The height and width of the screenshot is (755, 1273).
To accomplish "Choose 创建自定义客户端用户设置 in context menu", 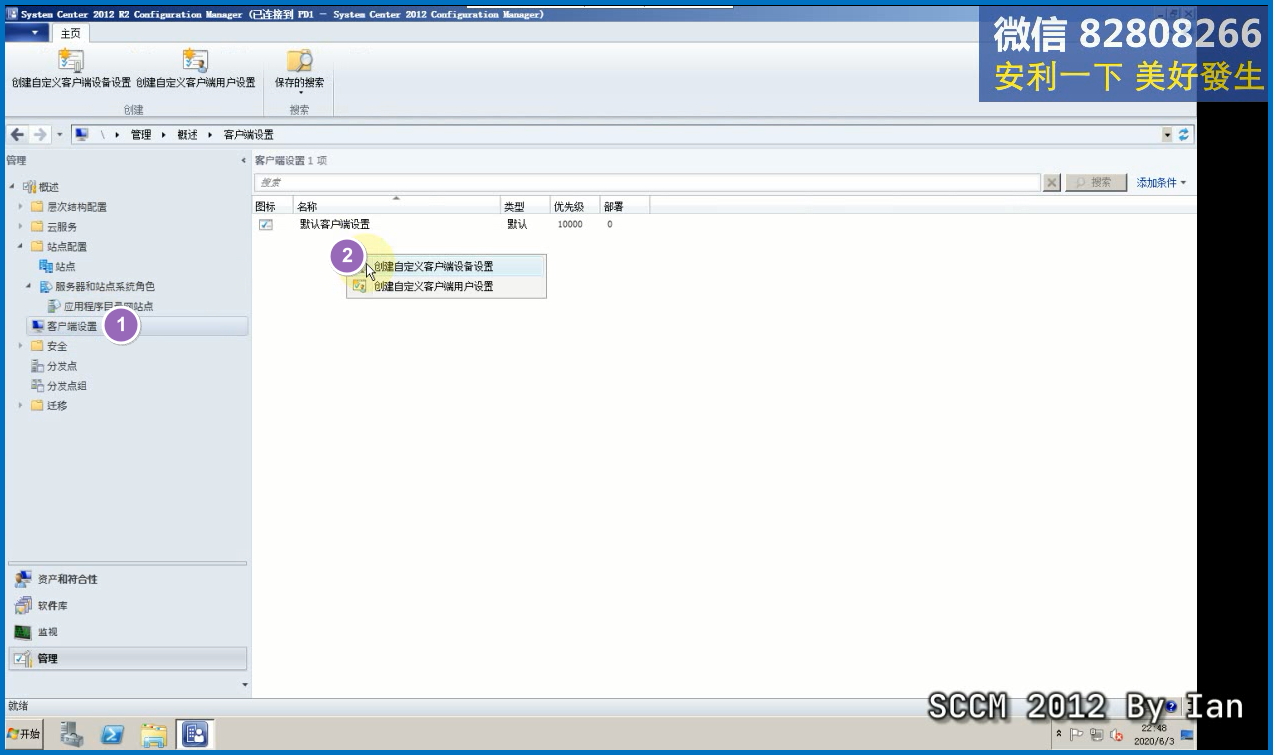I will coord(446,287).
